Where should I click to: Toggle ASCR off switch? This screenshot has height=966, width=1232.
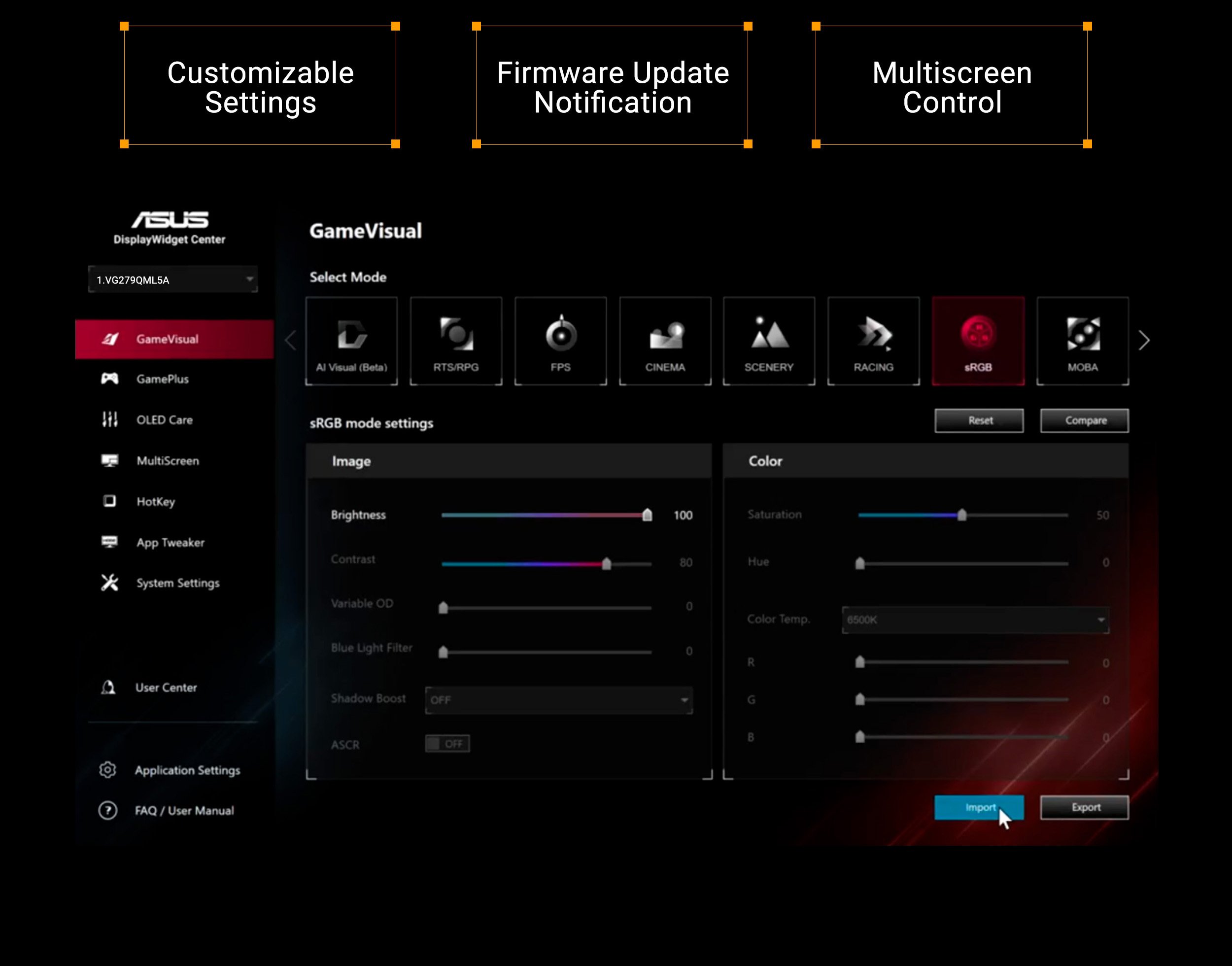pyautogui.click(x=446, y=744)
